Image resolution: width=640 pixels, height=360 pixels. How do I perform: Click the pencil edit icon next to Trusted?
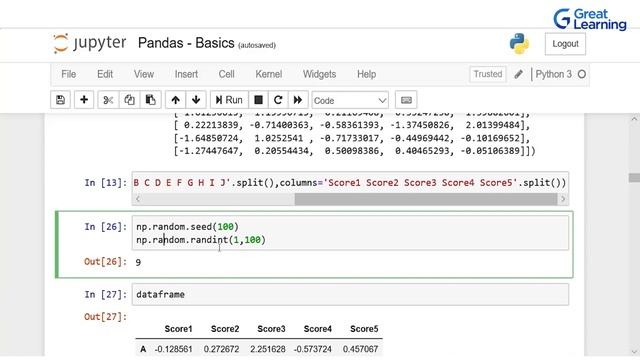click(518, 74)
